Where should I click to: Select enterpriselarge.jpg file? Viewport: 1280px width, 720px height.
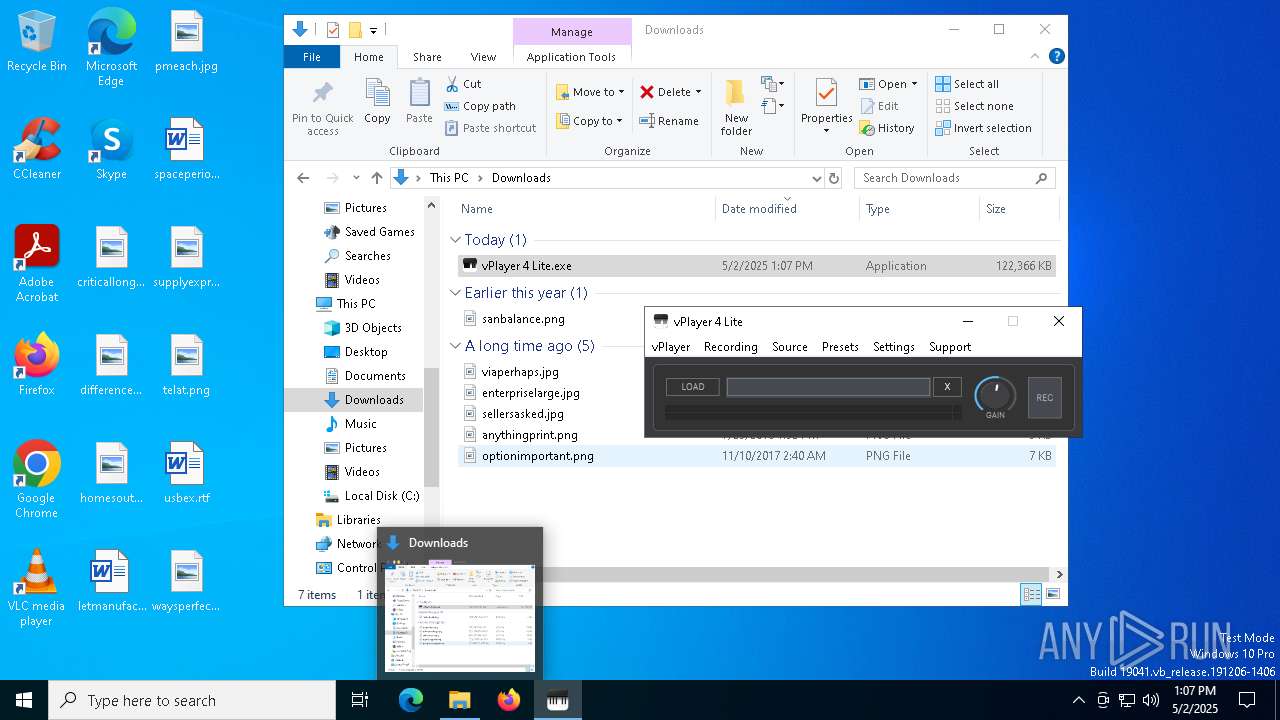pyautogui.click(x=530, y=393)
